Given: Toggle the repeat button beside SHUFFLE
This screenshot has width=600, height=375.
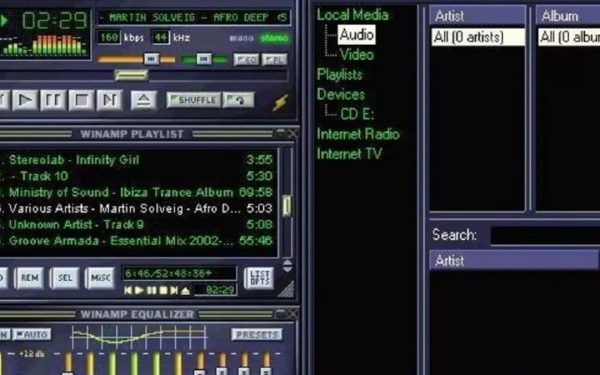Looking at the screenshot, I should (238, 100).
